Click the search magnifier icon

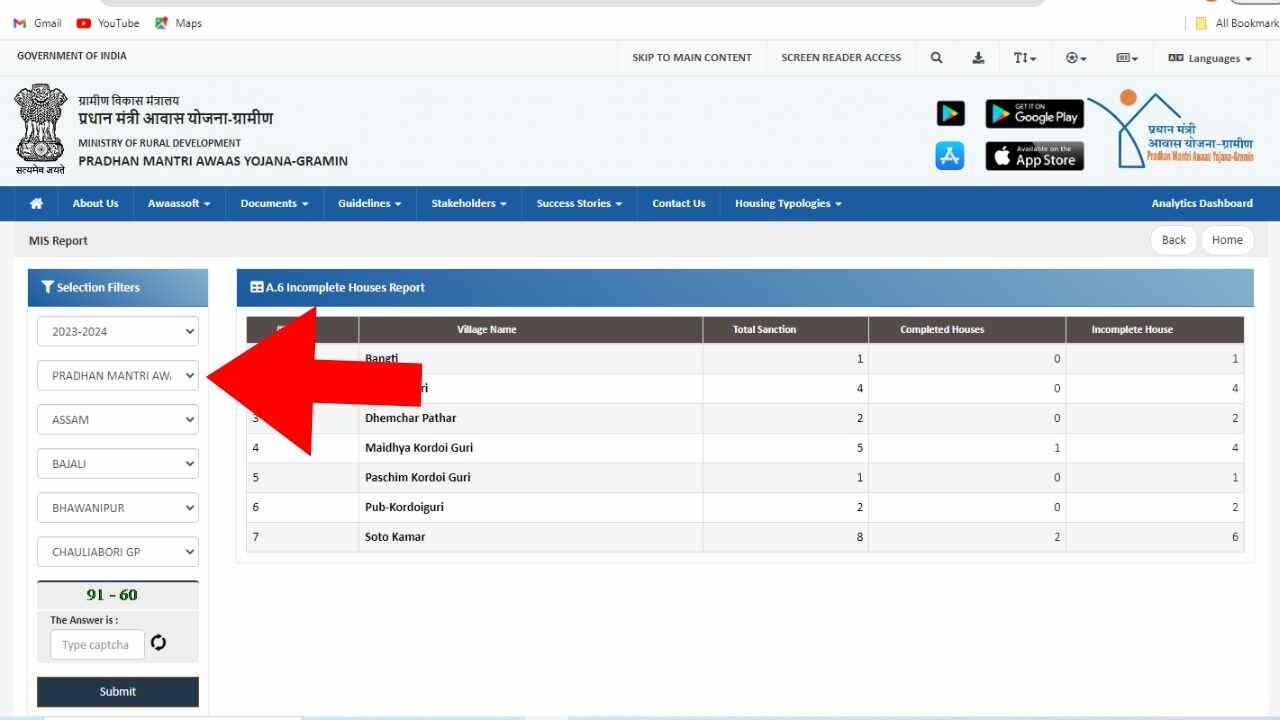coord(937,58)
